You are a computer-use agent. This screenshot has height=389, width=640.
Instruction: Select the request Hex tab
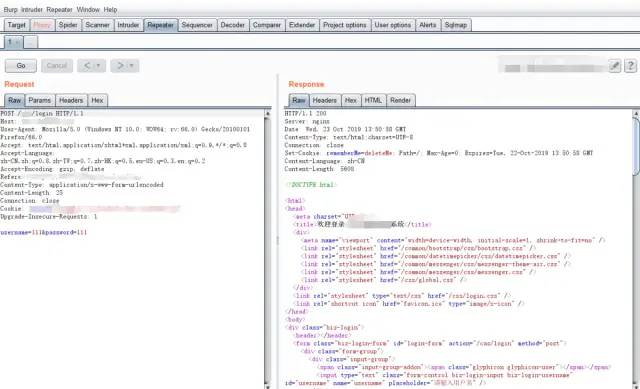coord(97,100)
